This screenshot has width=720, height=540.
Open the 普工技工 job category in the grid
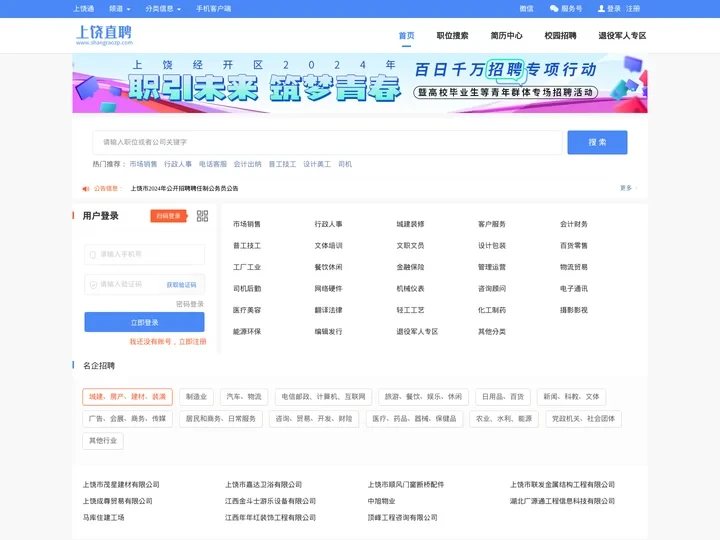pos(247,246)
